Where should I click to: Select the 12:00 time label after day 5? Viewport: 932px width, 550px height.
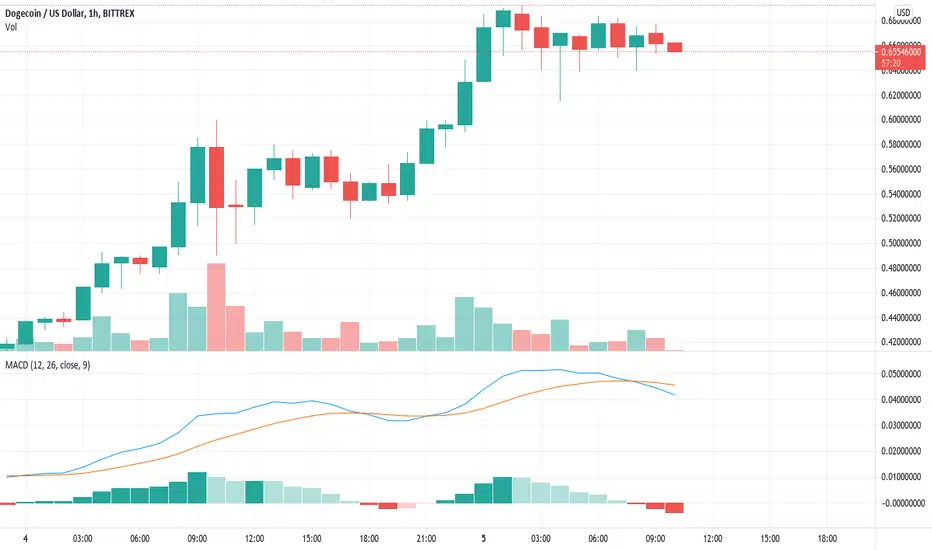(712, 538)
